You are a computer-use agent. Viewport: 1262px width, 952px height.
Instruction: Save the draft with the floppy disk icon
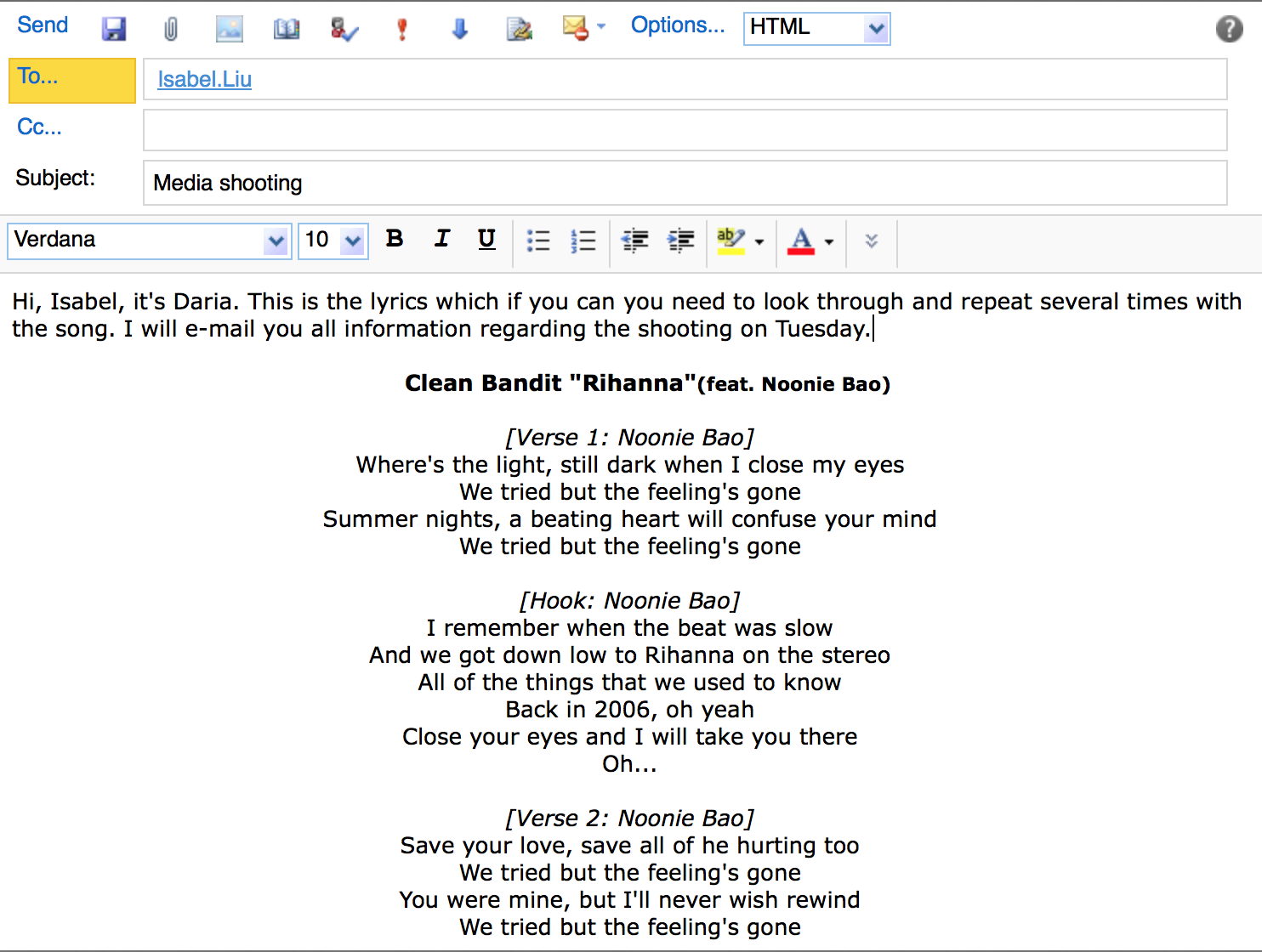114,29
